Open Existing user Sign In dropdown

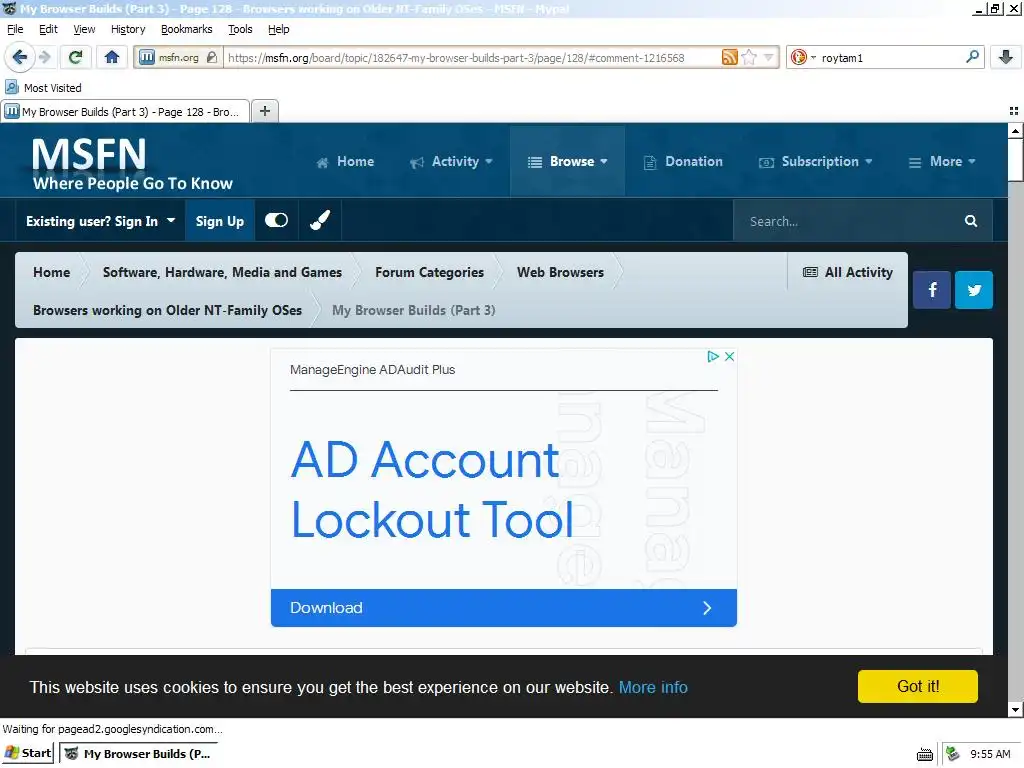(101, 221)
